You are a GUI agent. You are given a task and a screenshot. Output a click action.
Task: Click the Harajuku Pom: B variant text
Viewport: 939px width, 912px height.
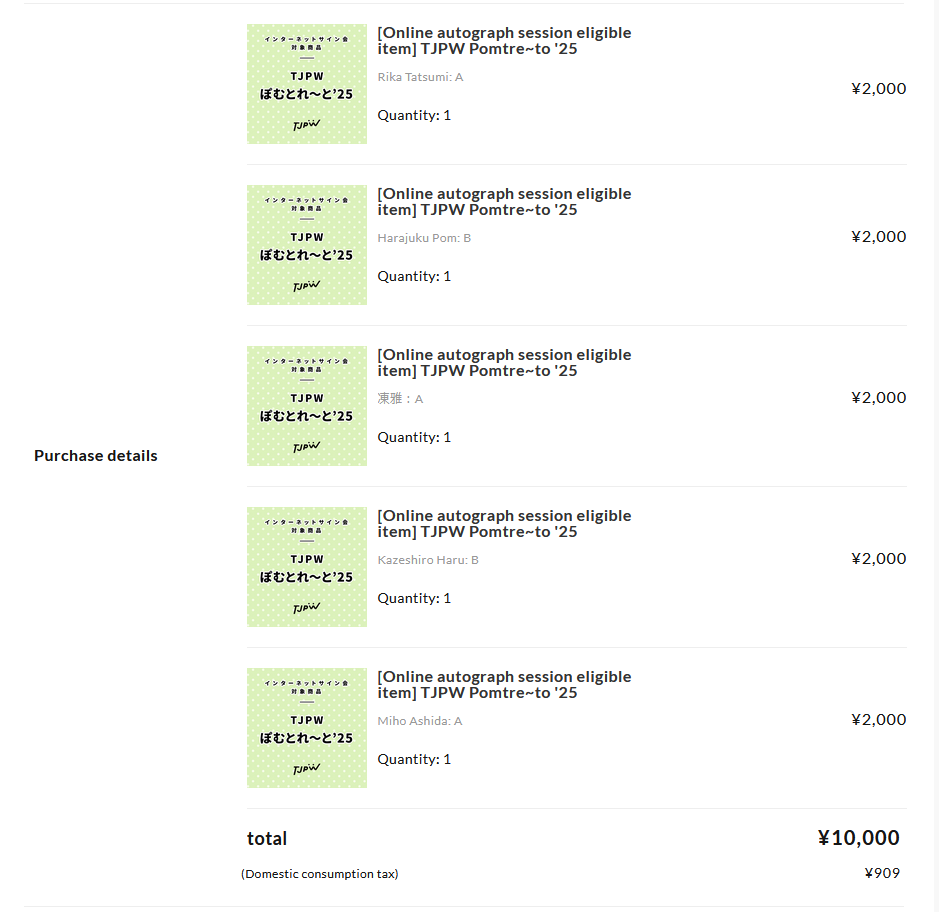tap(424, 238)
